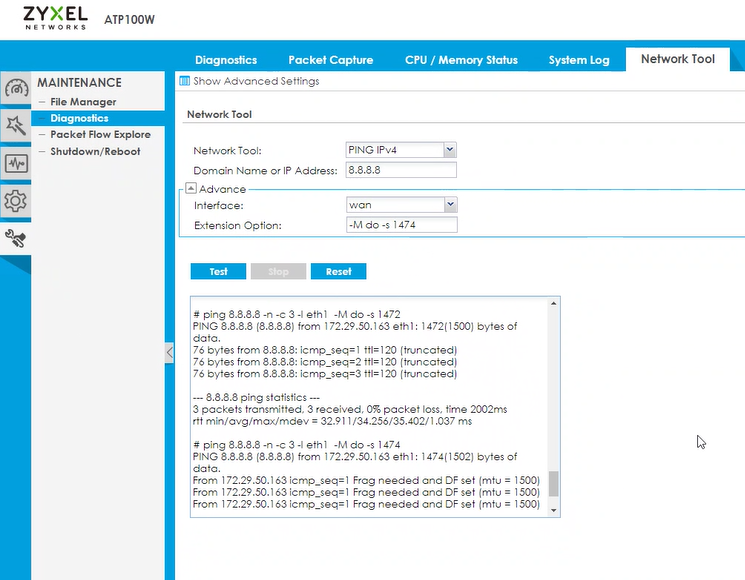Click the Show Advanced Settings icon

(183, 81)
